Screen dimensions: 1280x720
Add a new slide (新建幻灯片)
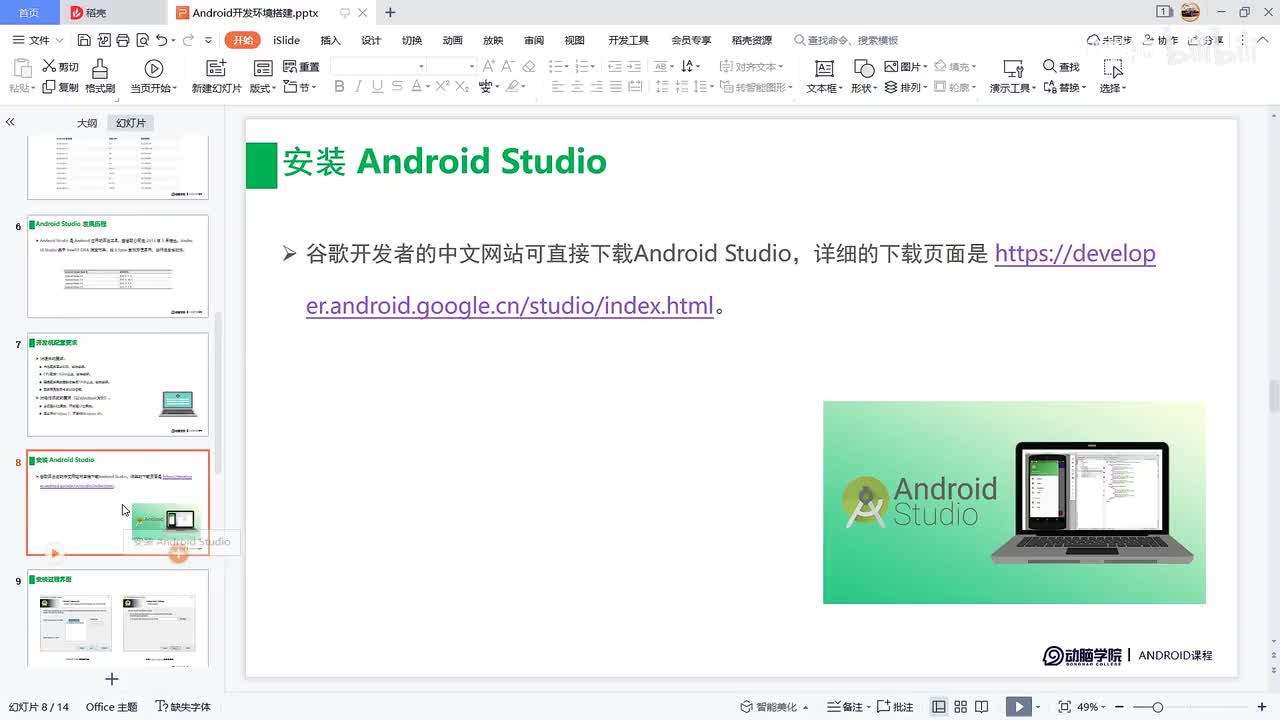click(x=216, y=76)
